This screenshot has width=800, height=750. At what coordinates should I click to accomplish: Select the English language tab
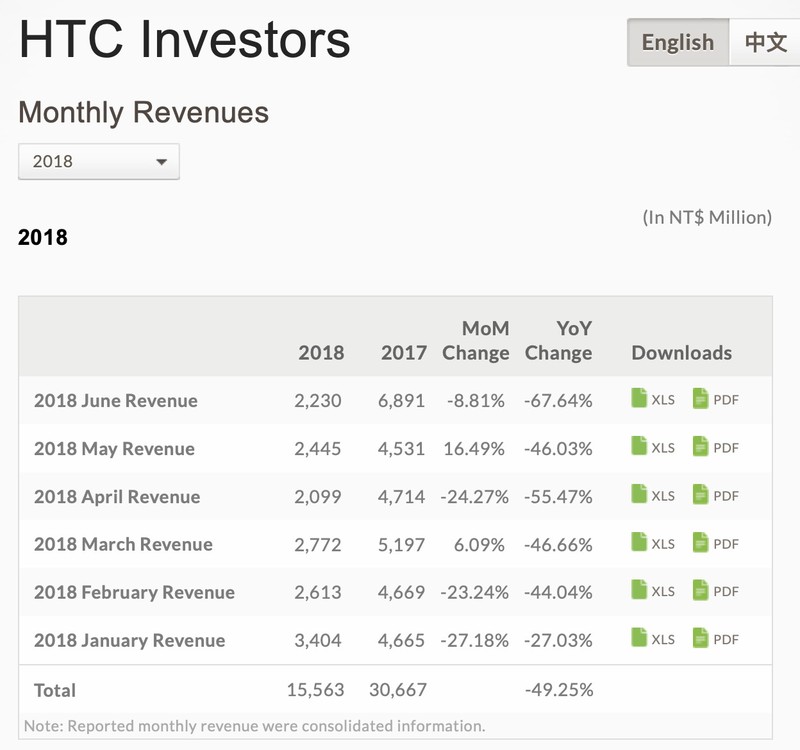coord(676,42)
